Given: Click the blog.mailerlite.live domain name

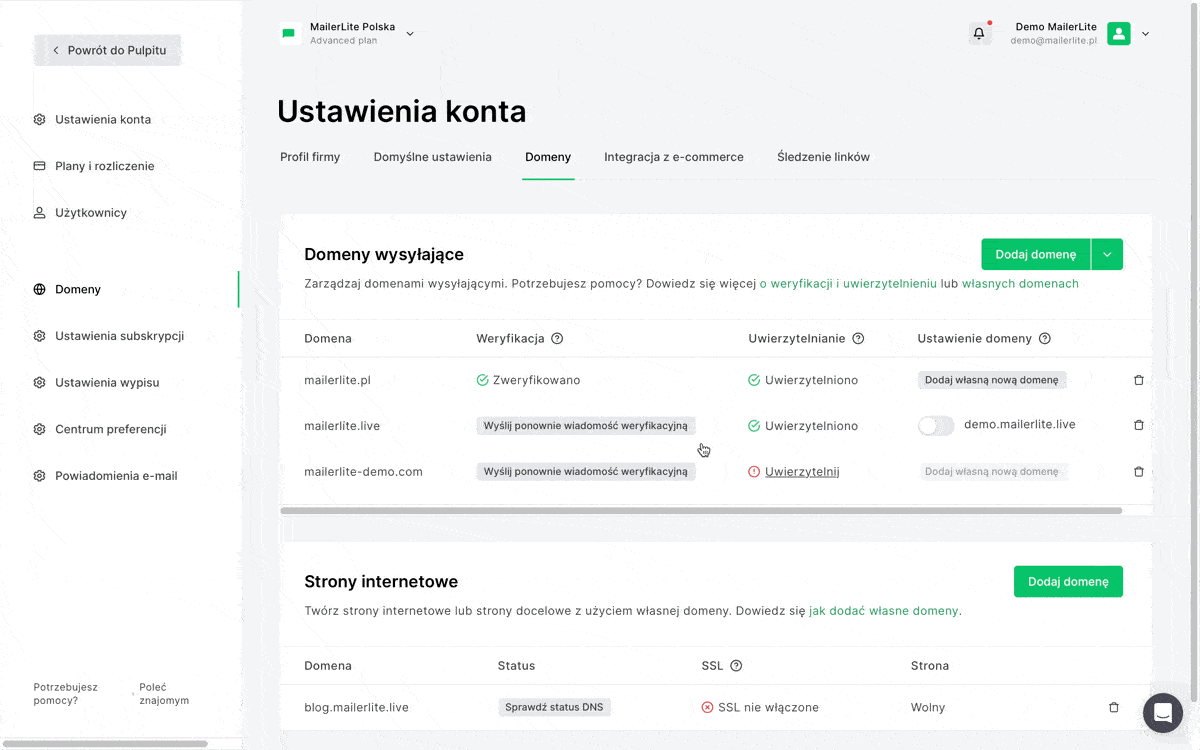Looking at the screenshot, I should pyautogui.click(x=356, y=707).
